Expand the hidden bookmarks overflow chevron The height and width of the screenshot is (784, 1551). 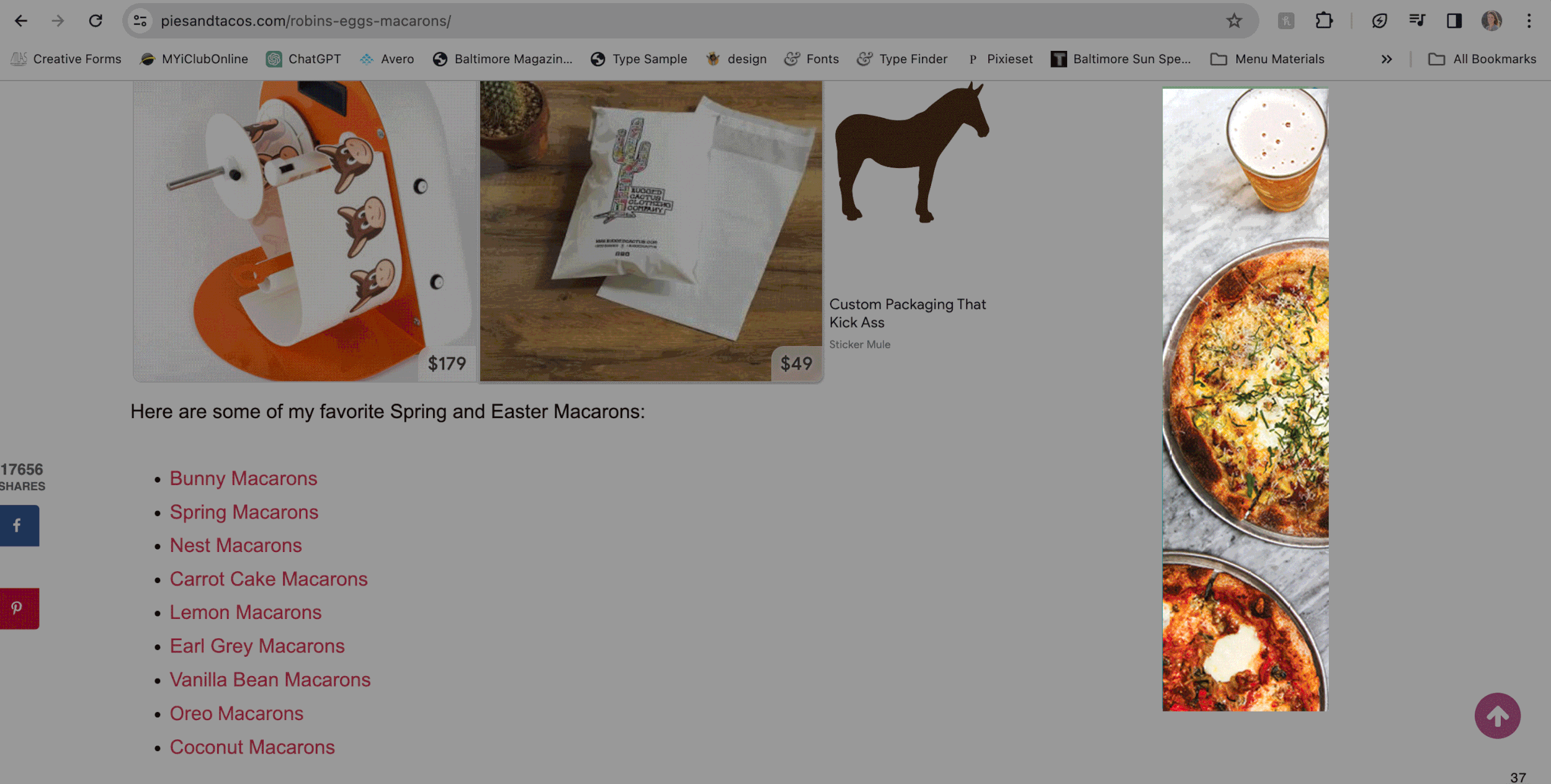1387,59
